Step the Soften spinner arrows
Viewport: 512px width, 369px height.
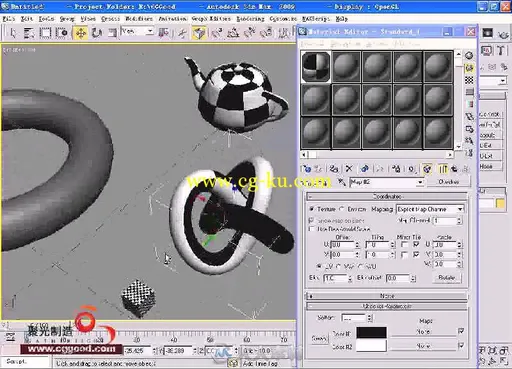pos(370,318)
